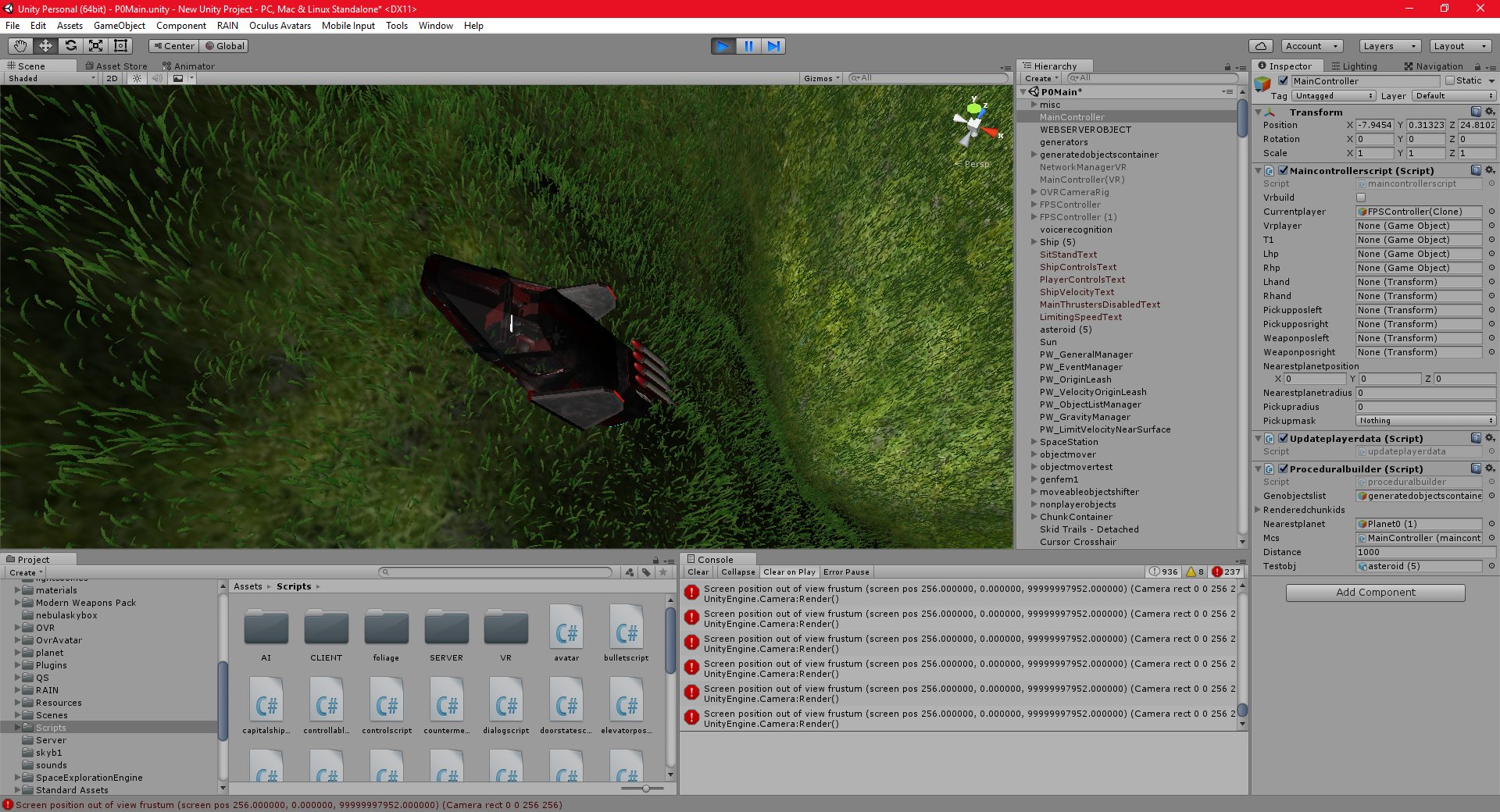Toggle the Static checkbox
The width and height of the screenshot is (1500, 812).
click(x=1450, y=80)
